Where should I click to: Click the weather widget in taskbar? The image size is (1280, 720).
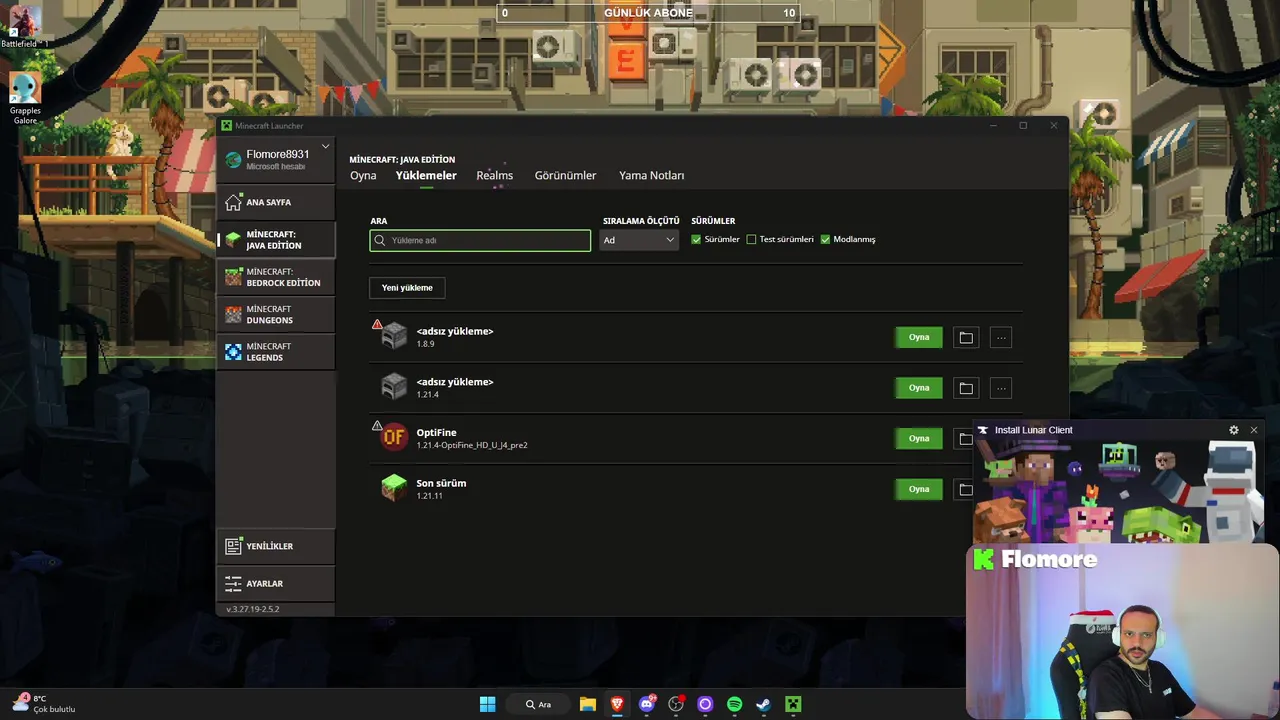[45, 704]
